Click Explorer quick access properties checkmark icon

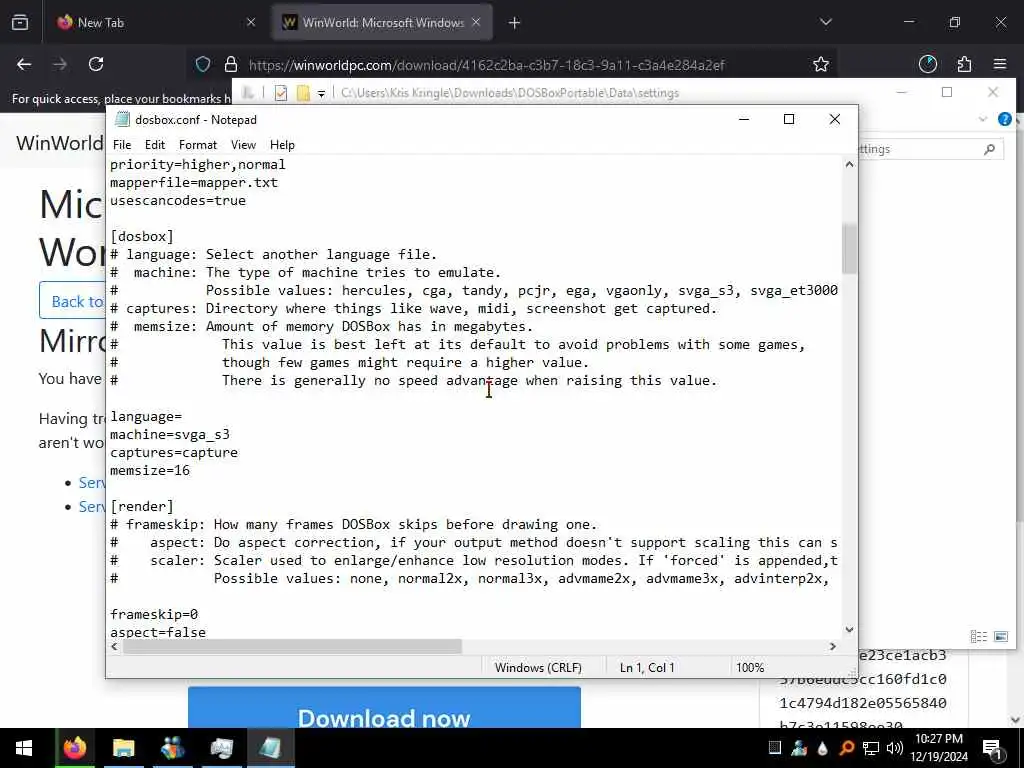tap(281, 93)
